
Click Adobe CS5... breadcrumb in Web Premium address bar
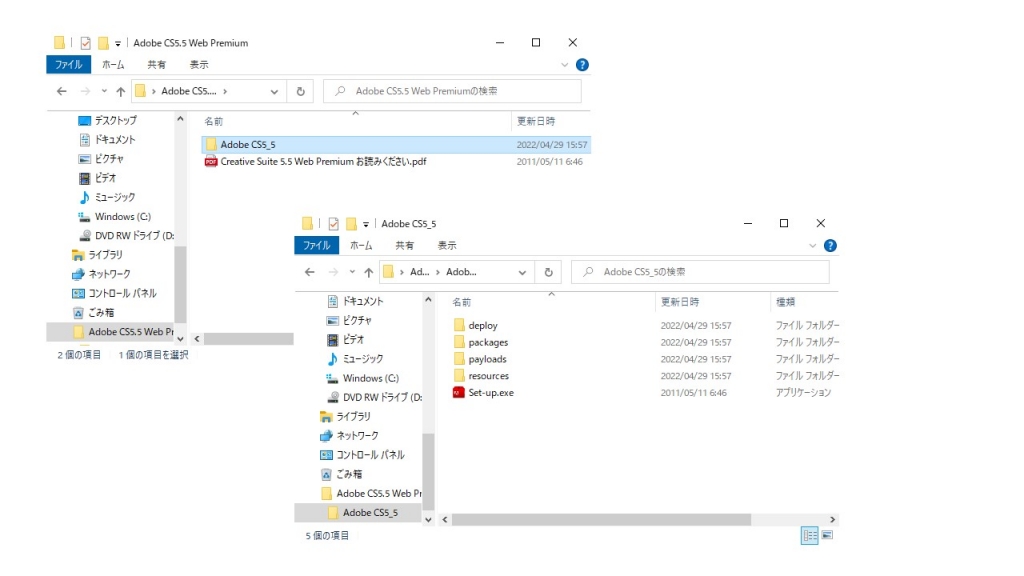[x=189, y=91]
